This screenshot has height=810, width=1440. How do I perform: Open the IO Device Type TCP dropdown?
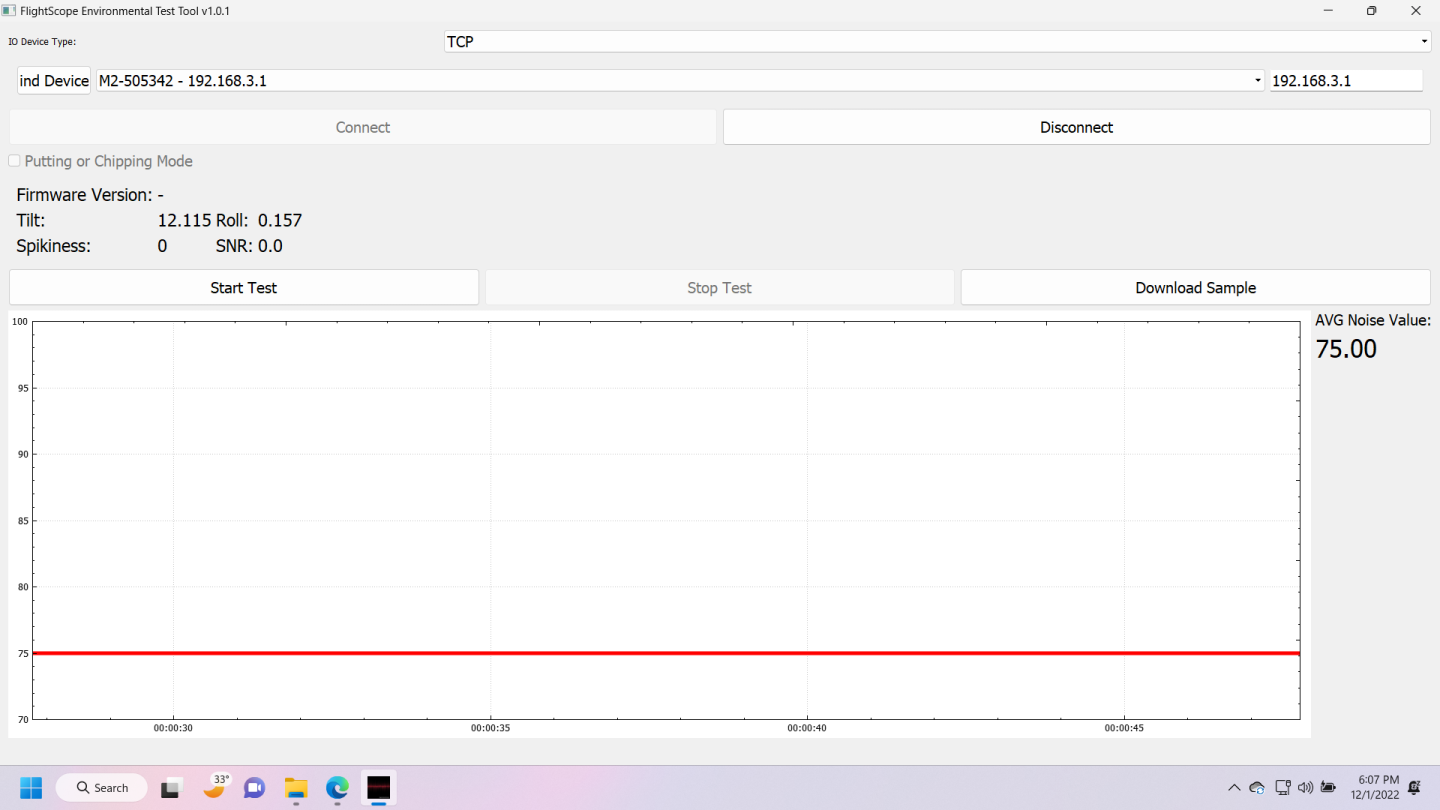click(x=937, y=42)
